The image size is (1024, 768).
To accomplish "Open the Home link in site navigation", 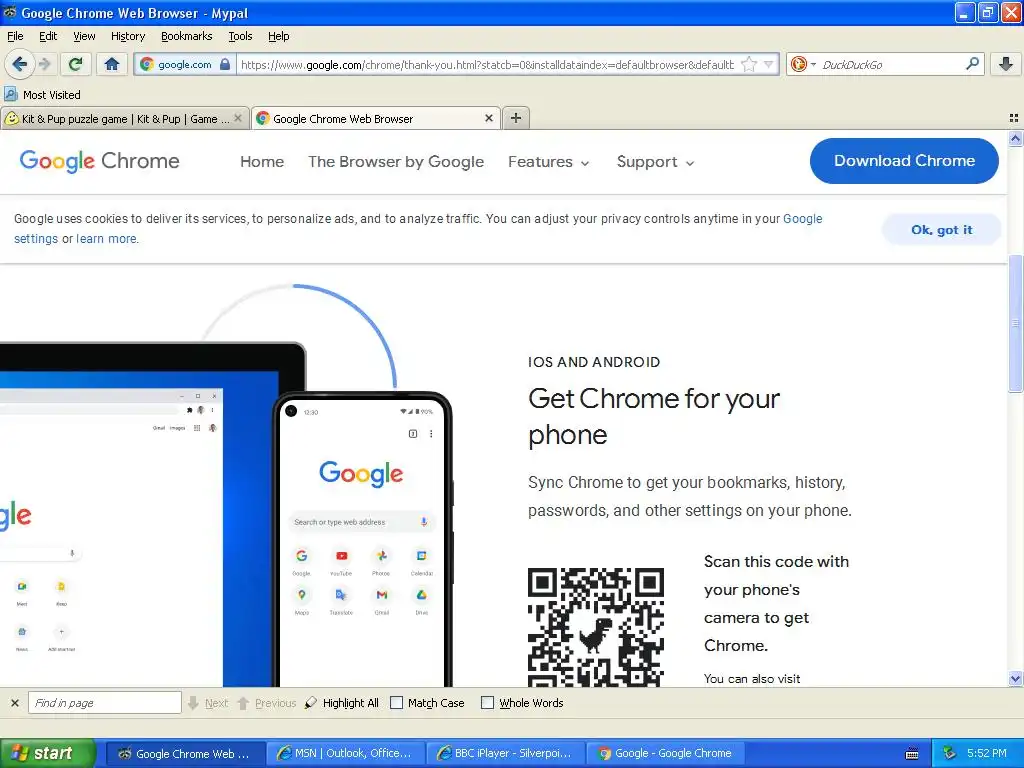I will point(262,161).
